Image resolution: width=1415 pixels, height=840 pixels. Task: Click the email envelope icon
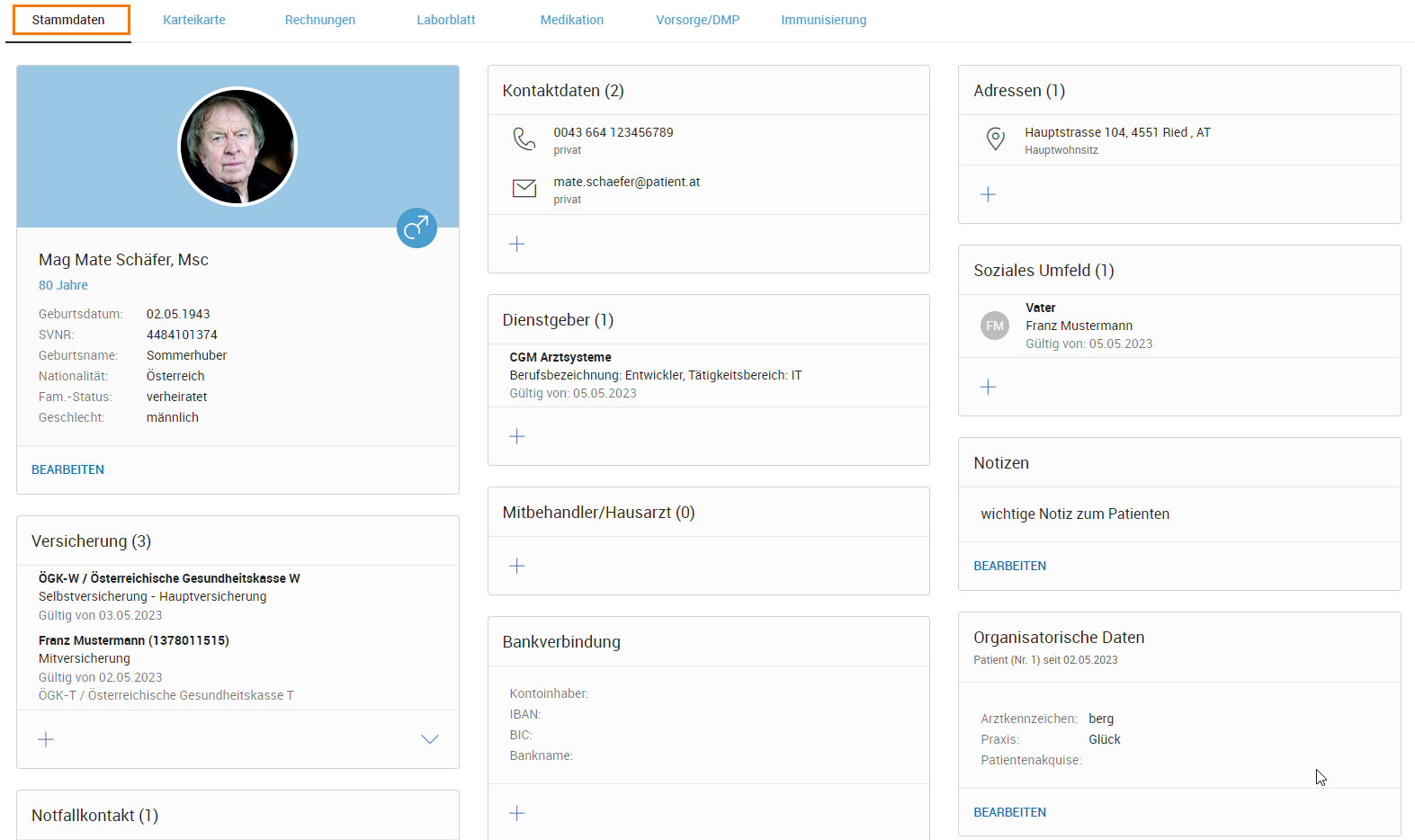point(524,188)
